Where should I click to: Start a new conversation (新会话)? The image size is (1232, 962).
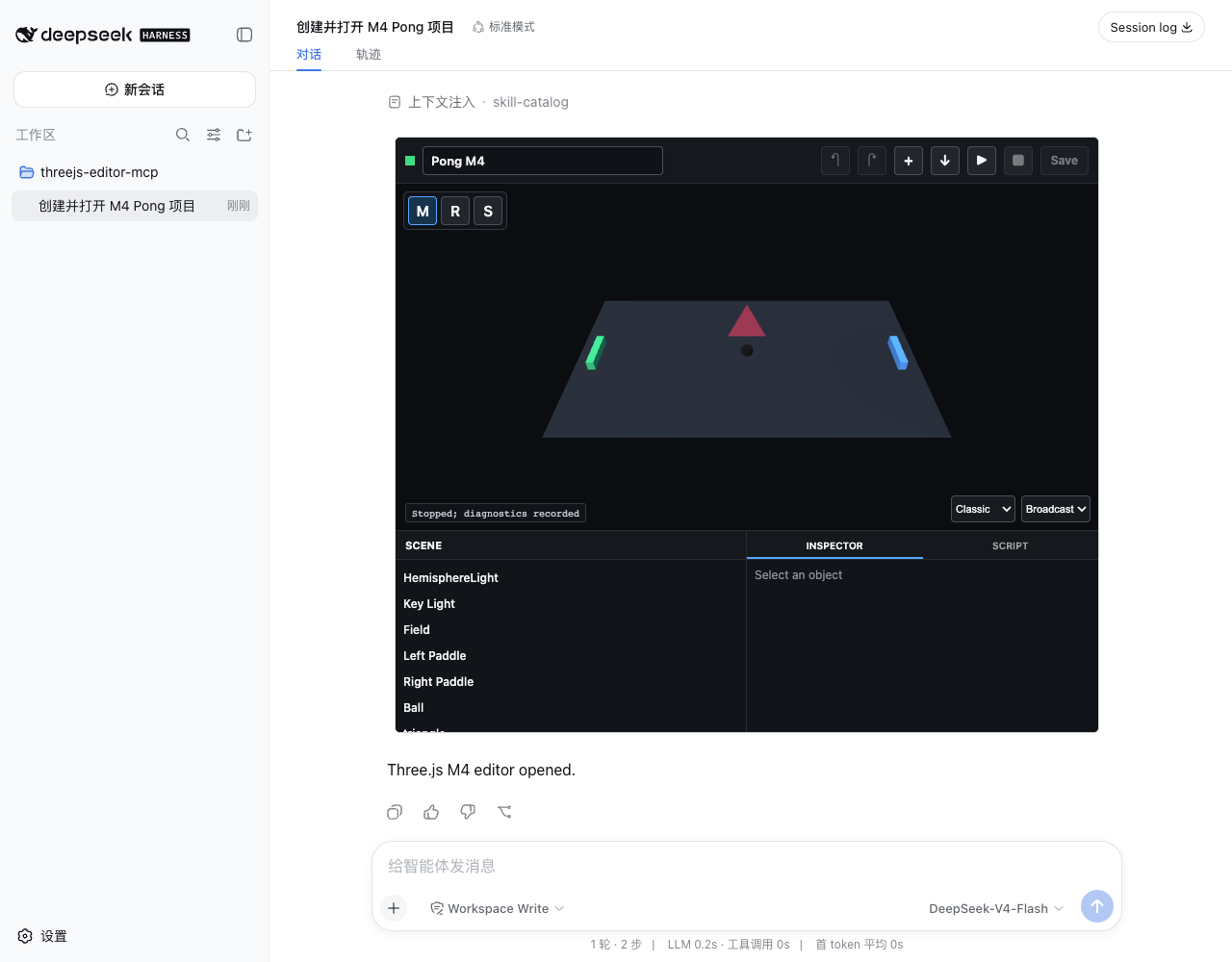135,89
